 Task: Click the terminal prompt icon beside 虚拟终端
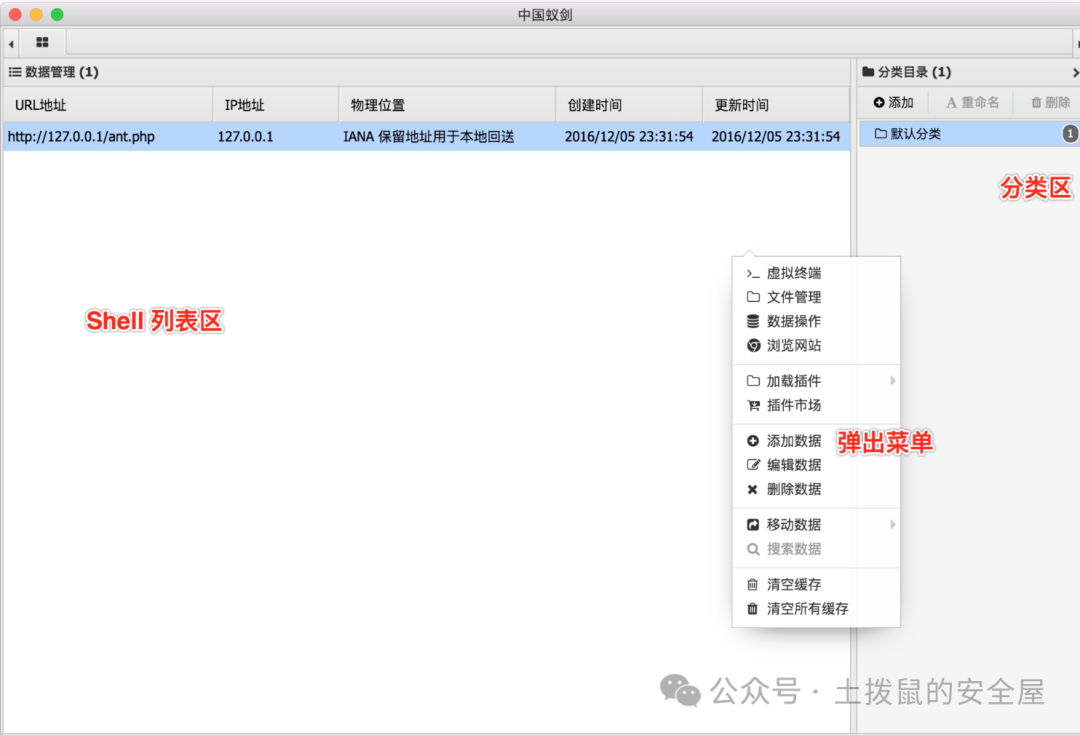tap(753, 274)
